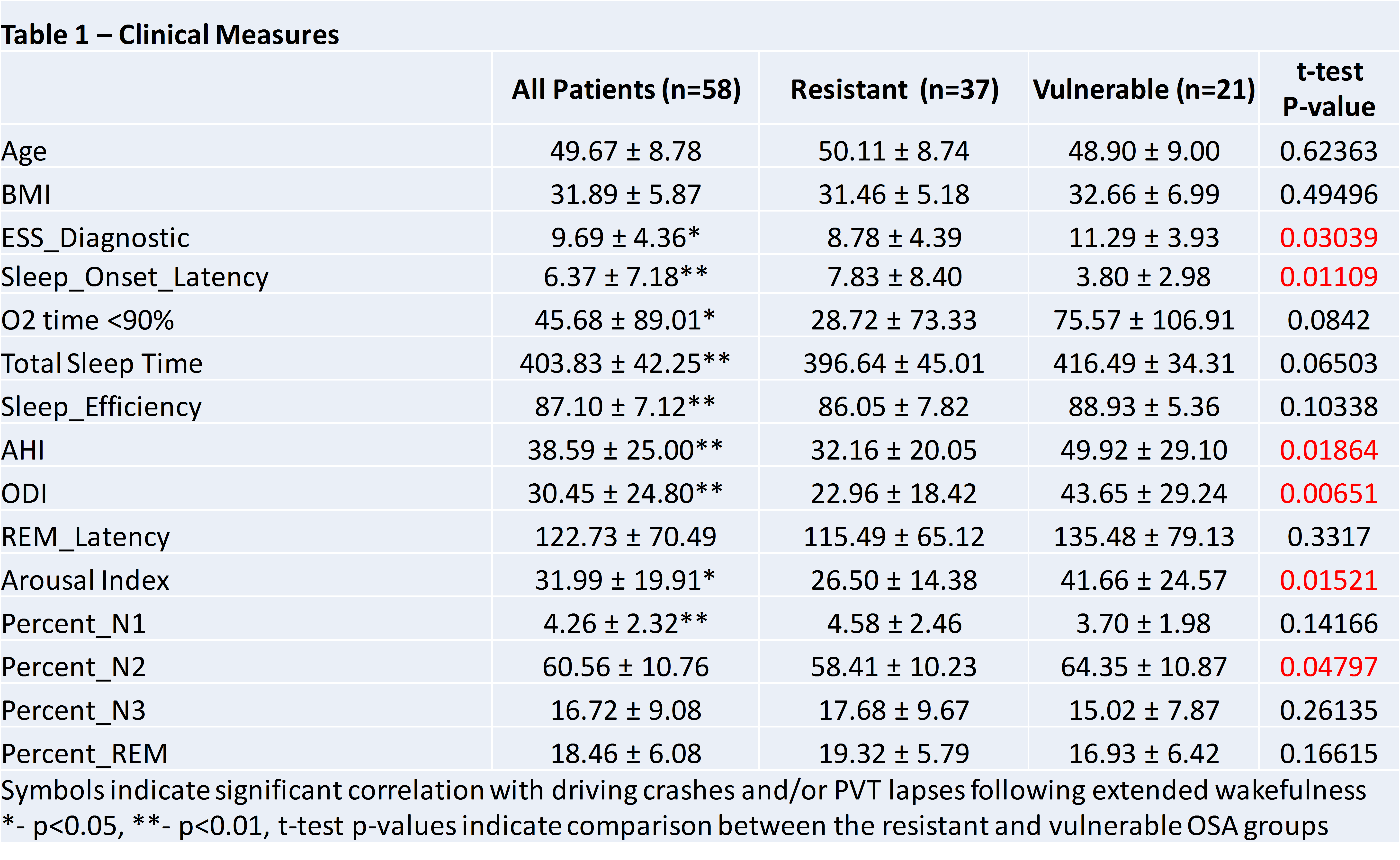The image size is (1400, 860).
Task: Select the 'ESS_Diagnostic' row label
Action: tap(95, 238)
